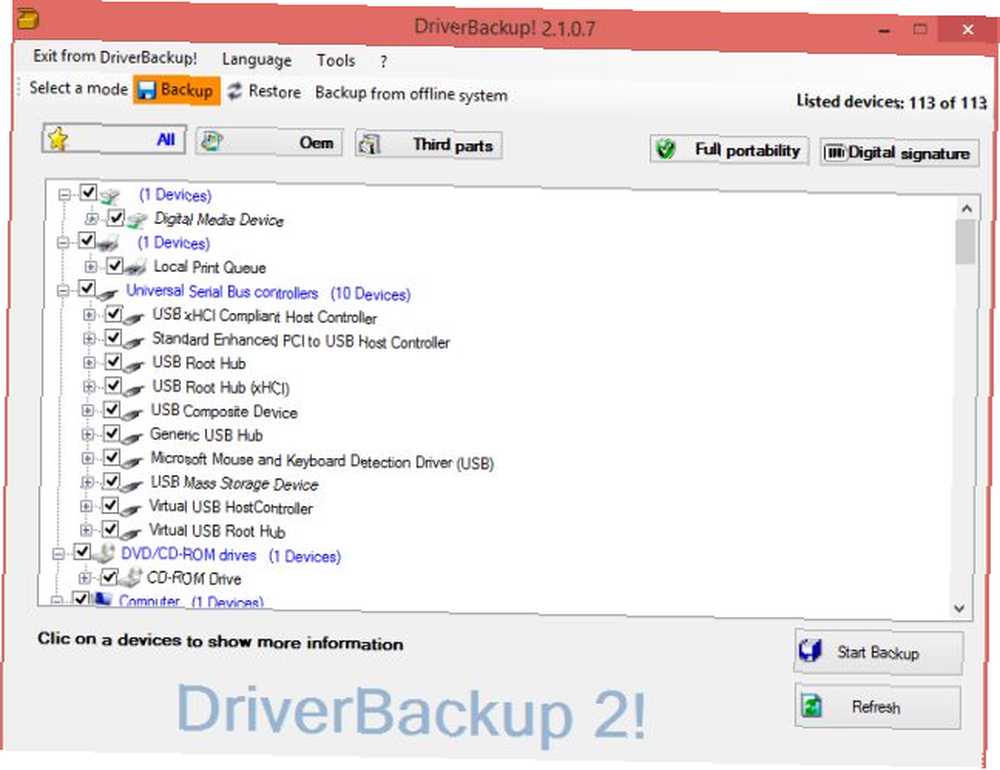Uncheck the CD-ROM Drive checkbox
Viewport: 1000px width, 770px height.
(x=109, y=576)
